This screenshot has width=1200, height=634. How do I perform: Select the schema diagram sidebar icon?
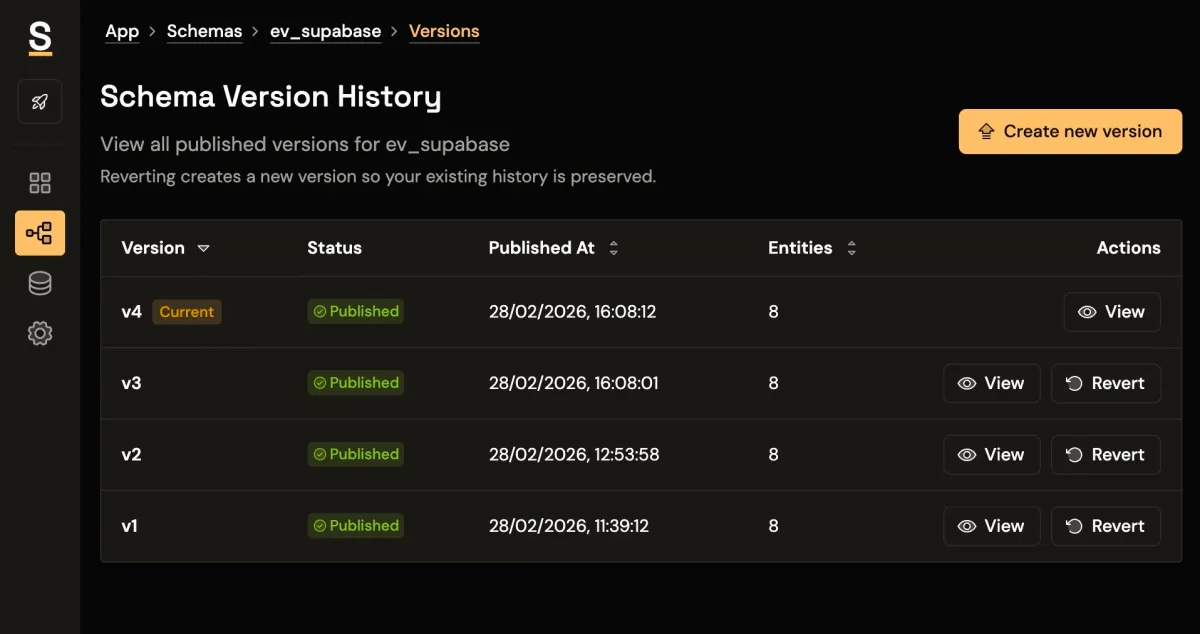[40, 233]
